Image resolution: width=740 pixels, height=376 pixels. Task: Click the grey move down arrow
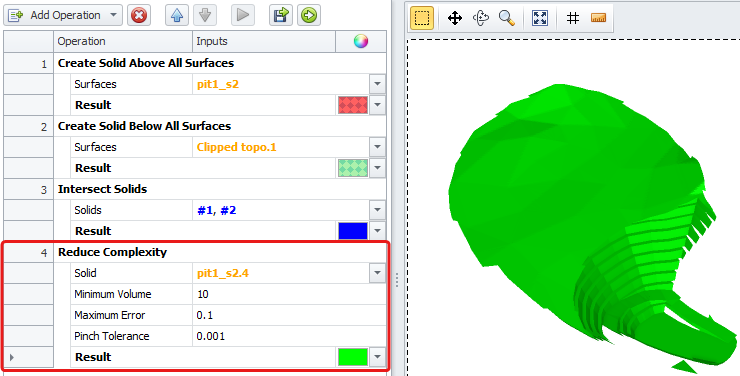coord(205,16)
